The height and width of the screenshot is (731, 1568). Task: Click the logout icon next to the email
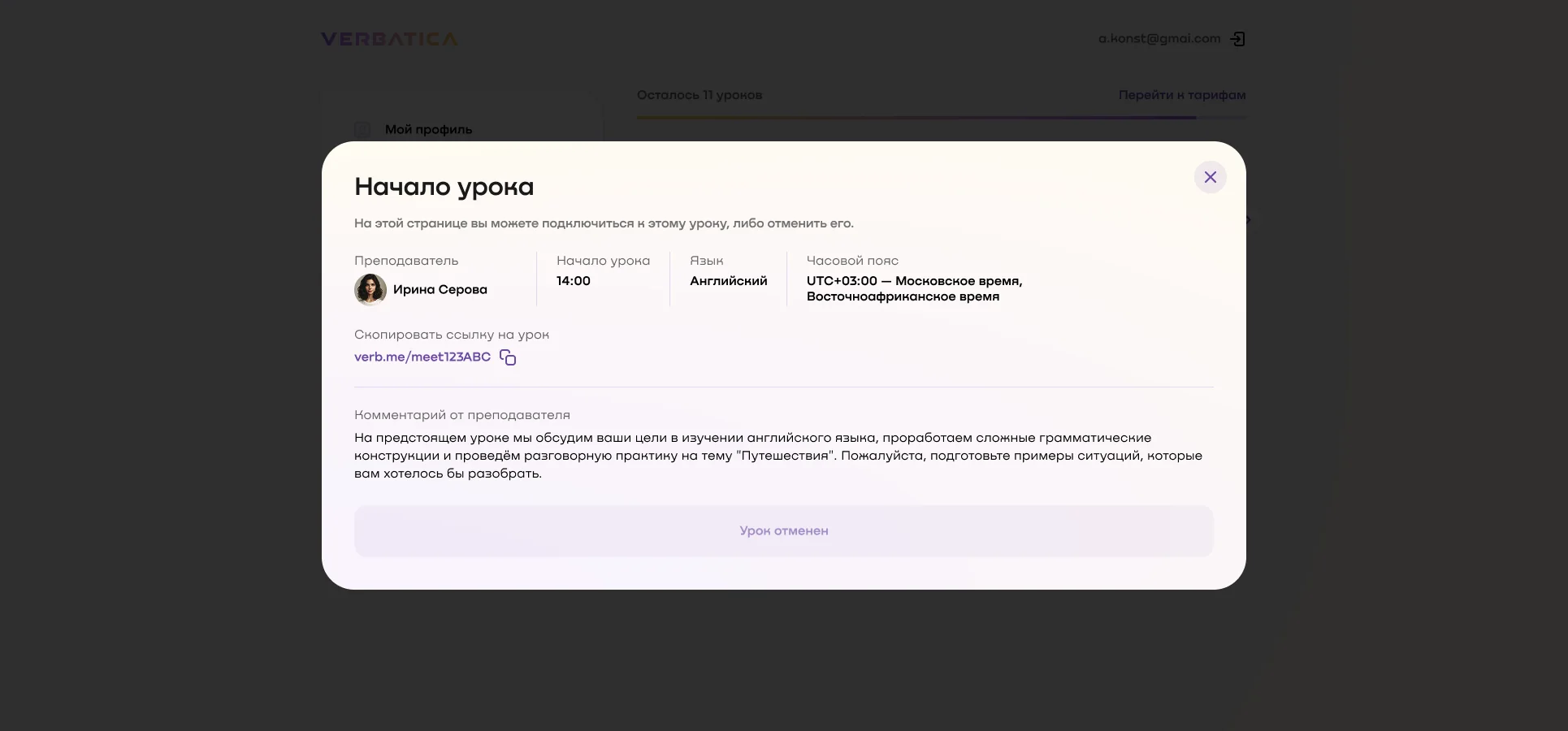click(x=1237, y=39)
